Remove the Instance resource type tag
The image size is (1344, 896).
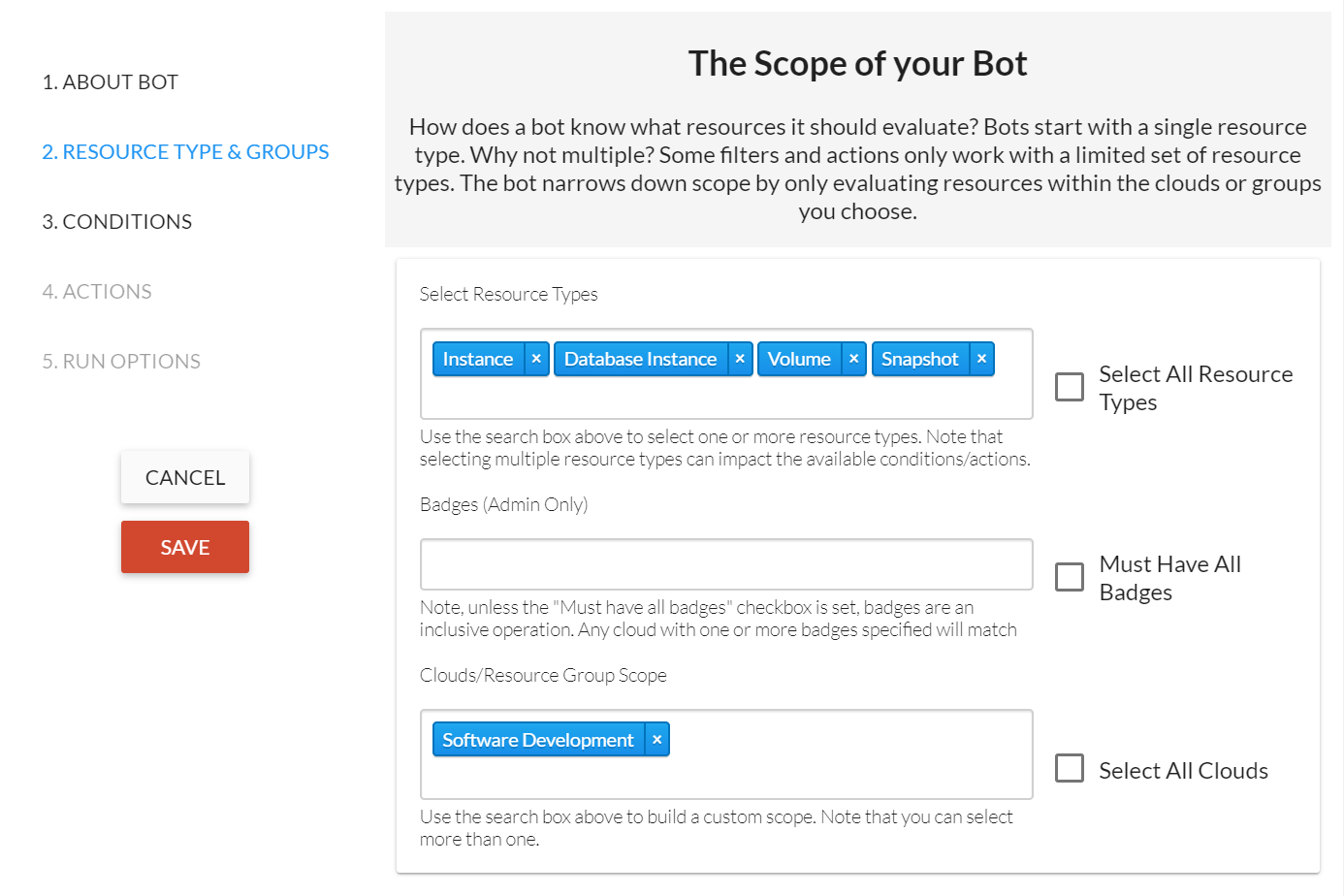coord(536,359)
